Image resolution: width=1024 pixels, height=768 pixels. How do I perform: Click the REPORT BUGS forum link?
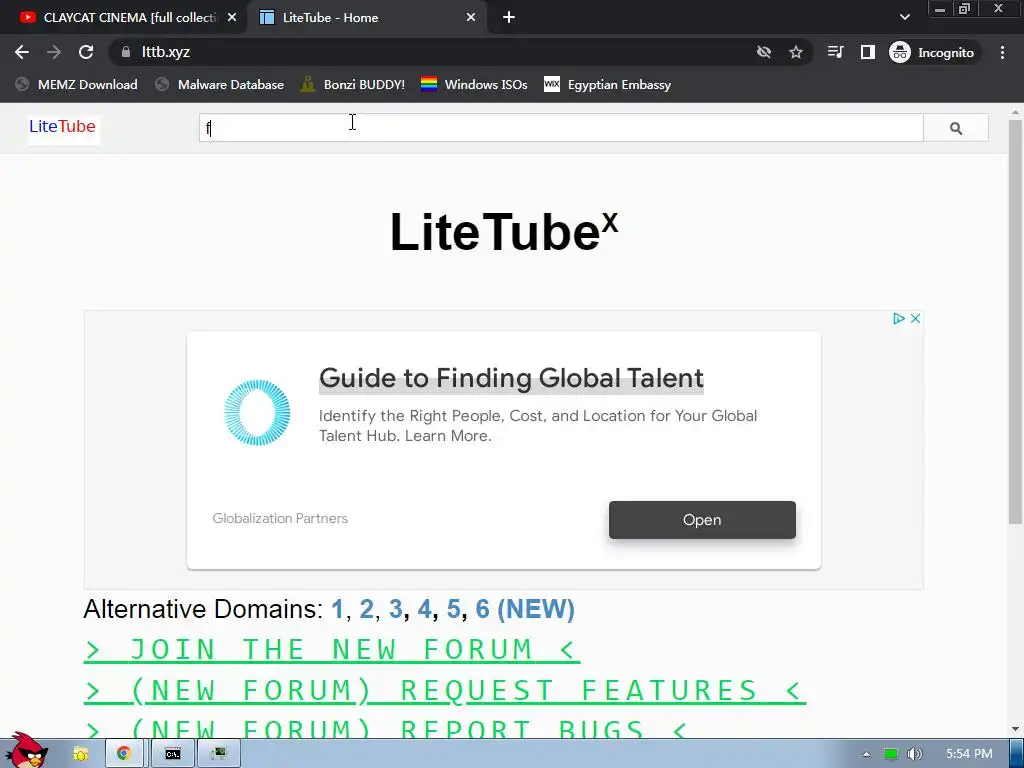tap(388, 729)
